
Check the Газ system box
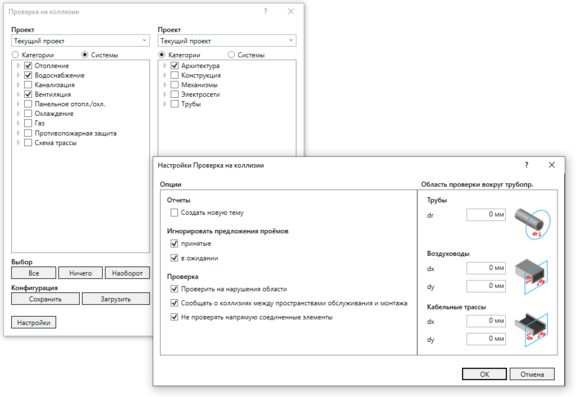[x=28, y=123]
